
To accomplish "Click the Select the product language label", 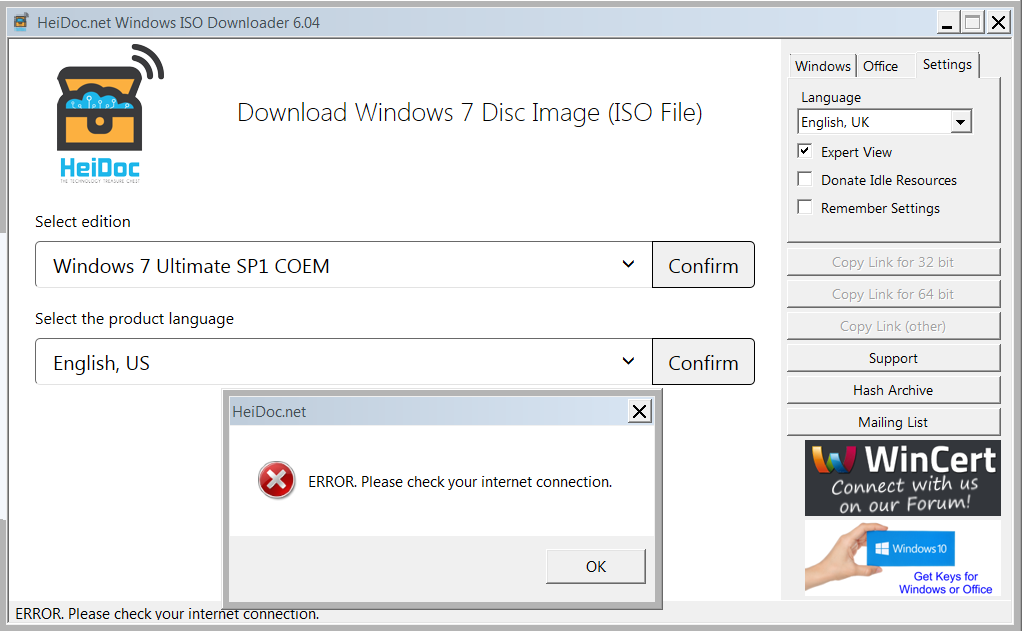I will tap(134, 319).
